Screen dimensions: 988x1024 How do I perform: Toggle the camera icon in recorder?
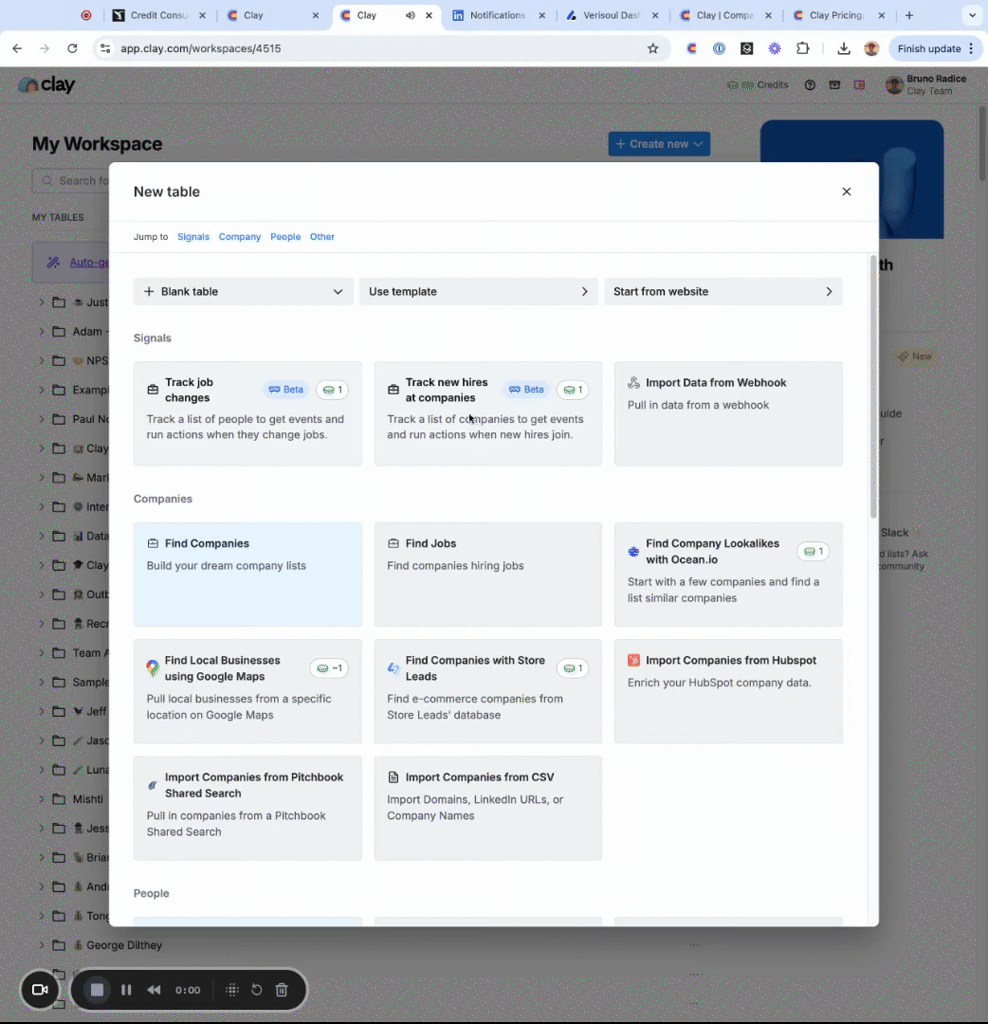(x=40, y=990)
